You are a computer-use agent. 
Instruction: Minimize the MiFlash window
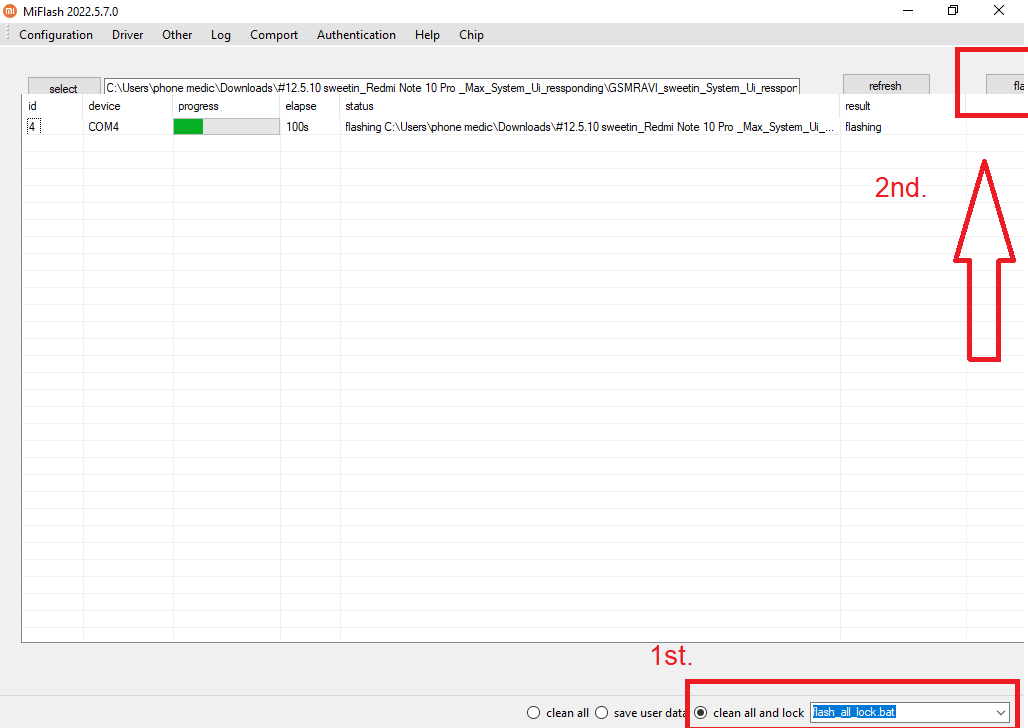[908, 10]
